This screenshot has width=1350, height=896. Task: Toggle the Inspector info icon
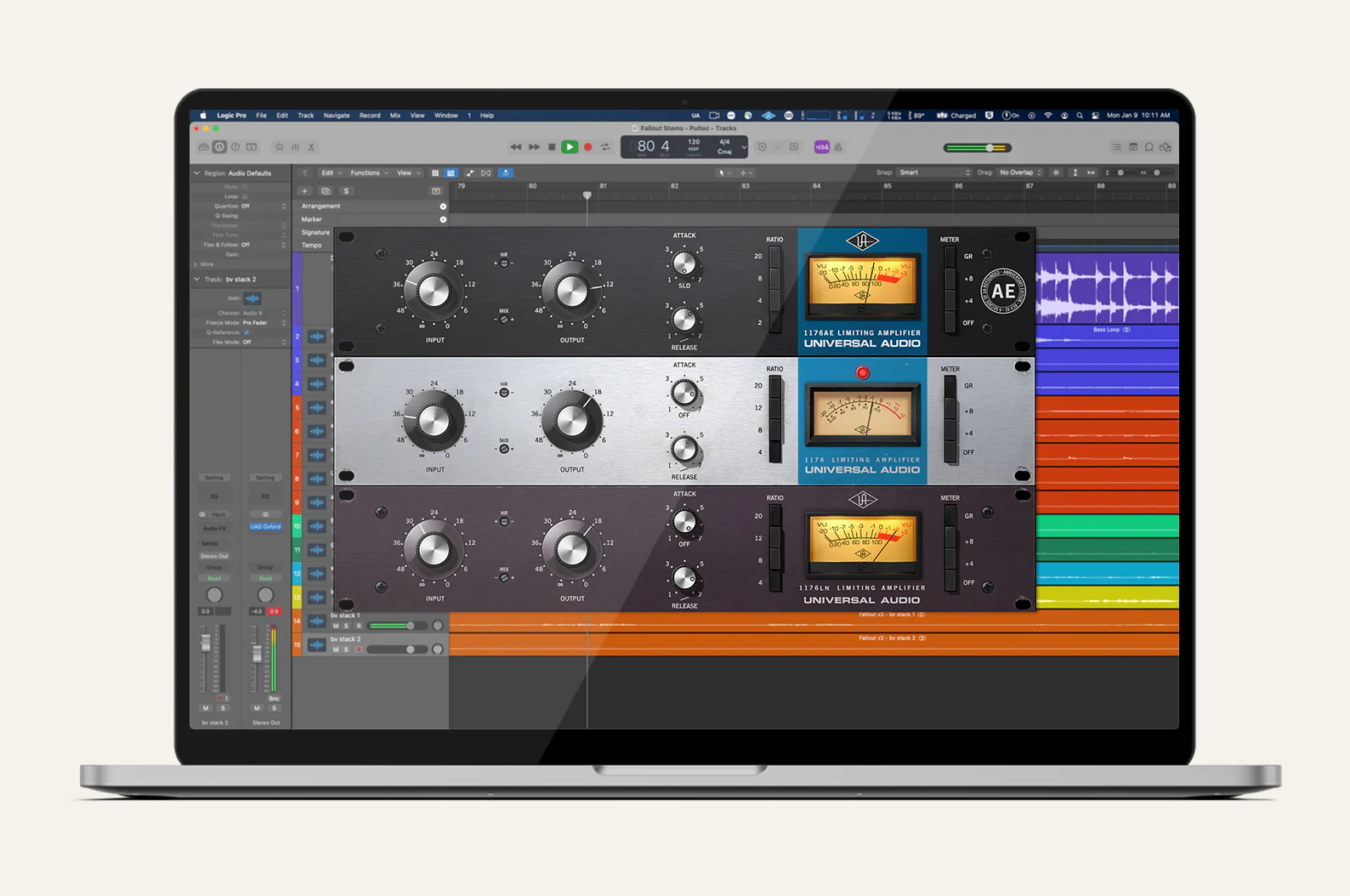click(219, 147)
